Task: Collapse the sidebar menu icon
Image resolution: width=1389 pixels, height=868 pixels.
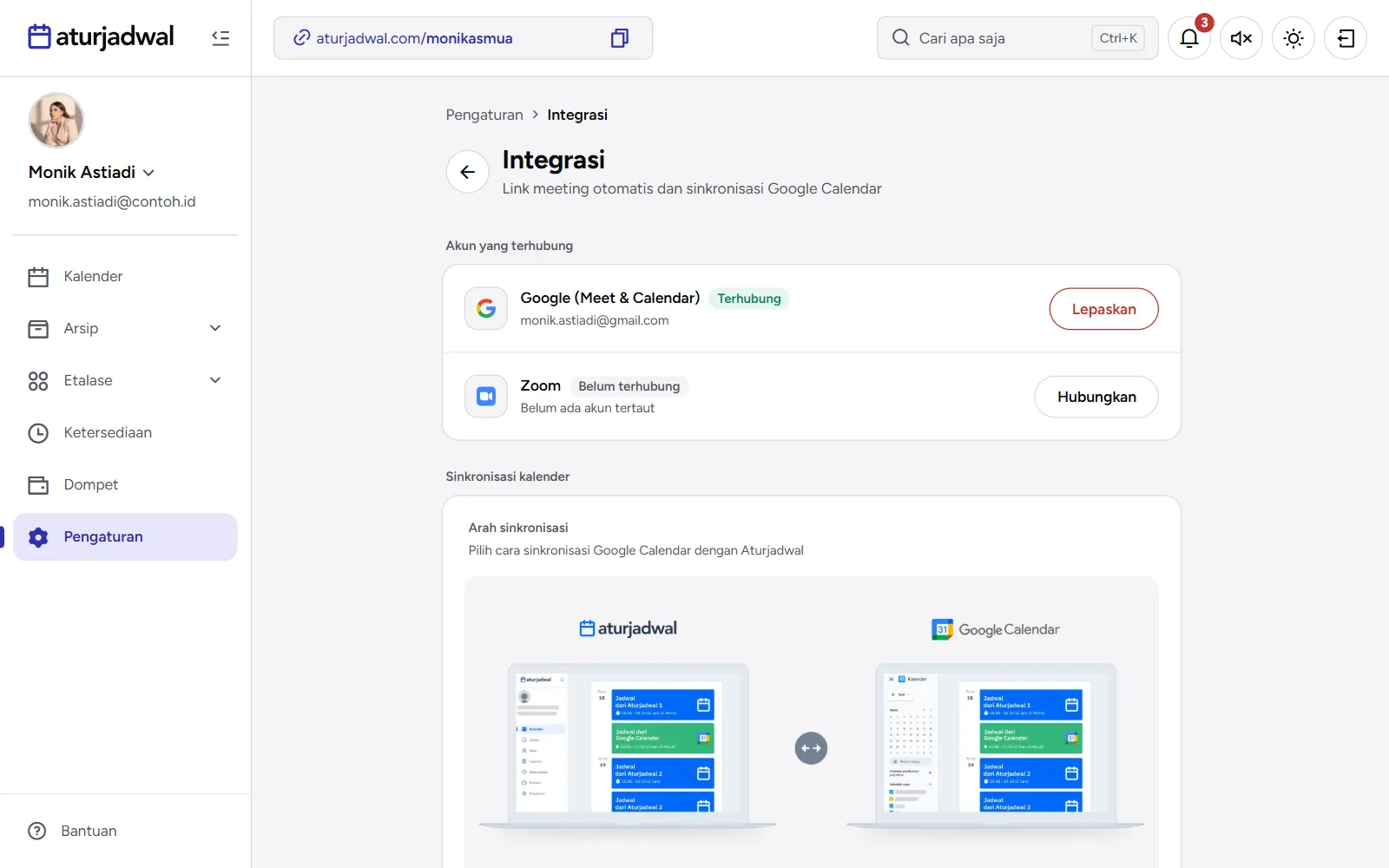Action: pos(221,38)
